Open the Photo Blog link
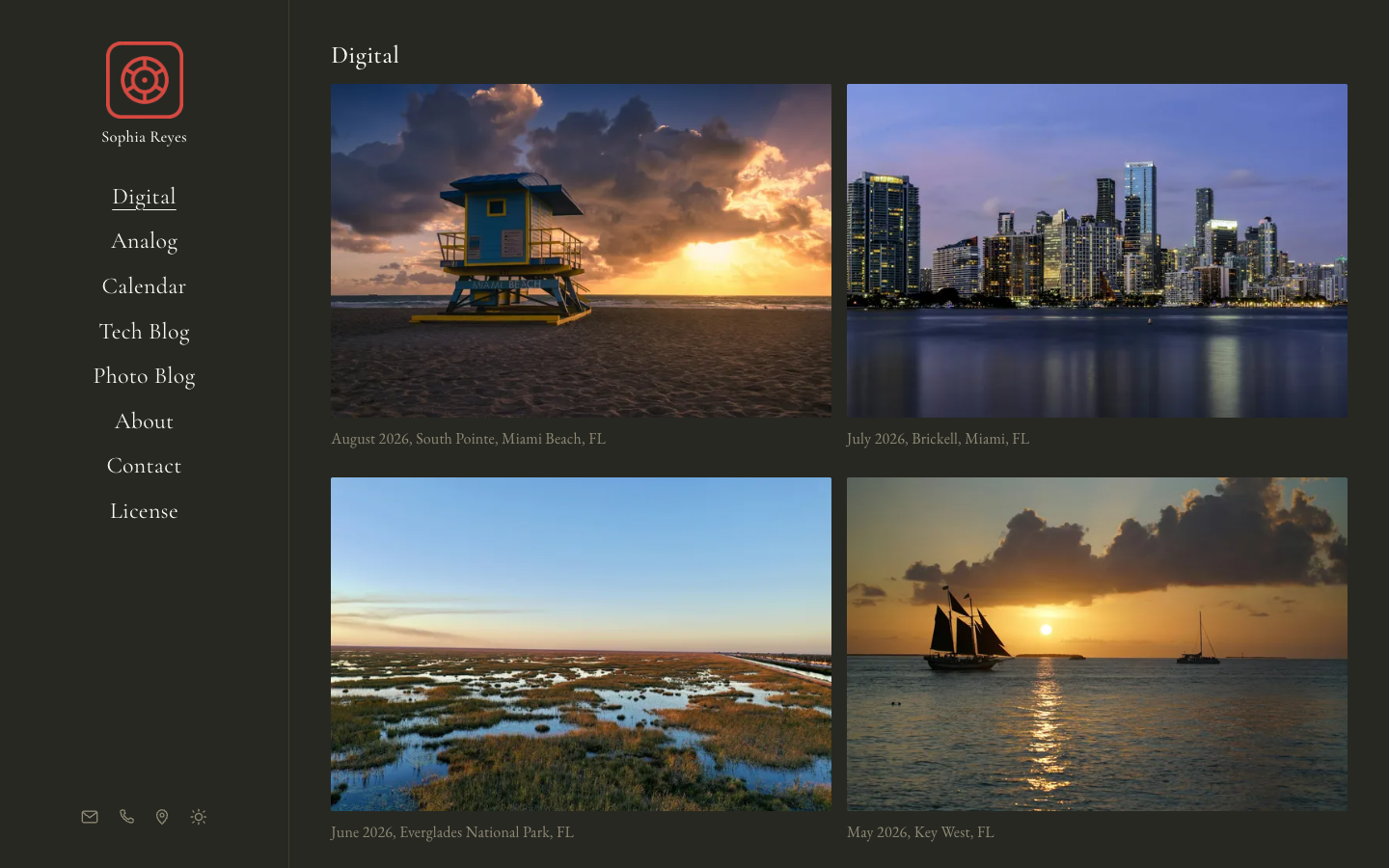Screen dimensions: 1389x868 pos(144,376)
